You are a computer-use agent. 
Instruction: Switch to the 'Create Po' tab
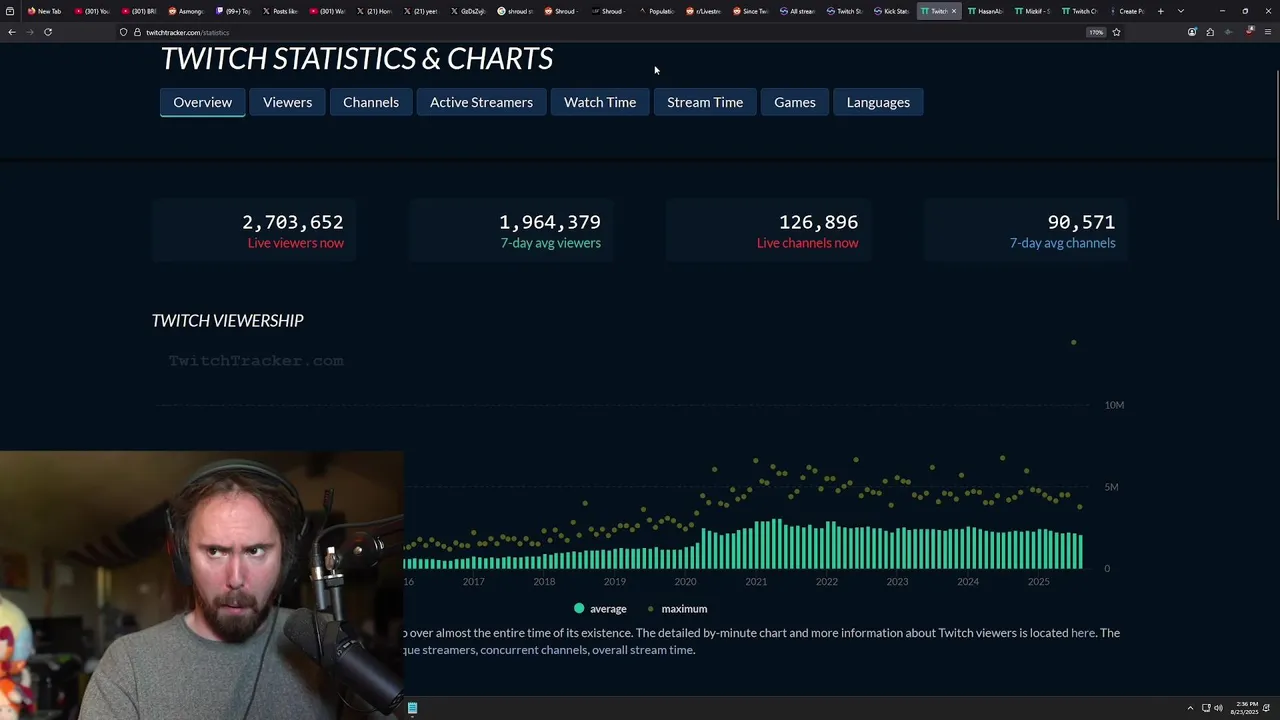point(1127,11)
